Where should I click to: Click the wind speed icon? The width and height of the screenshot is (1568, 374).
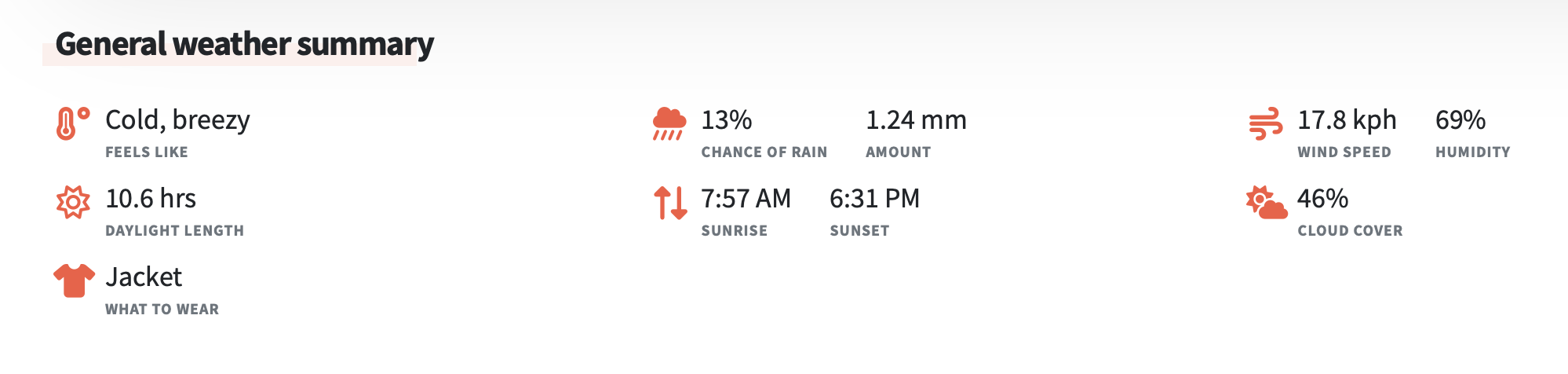pyautogui.click(x=1265, y=123)
